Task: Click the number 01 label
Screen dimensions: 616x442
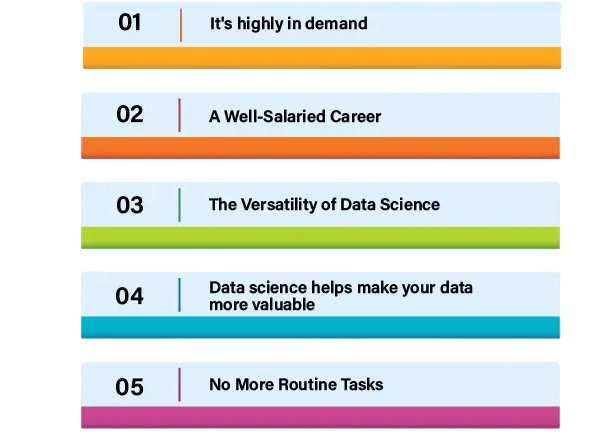Action: click(x=130, y=23)
